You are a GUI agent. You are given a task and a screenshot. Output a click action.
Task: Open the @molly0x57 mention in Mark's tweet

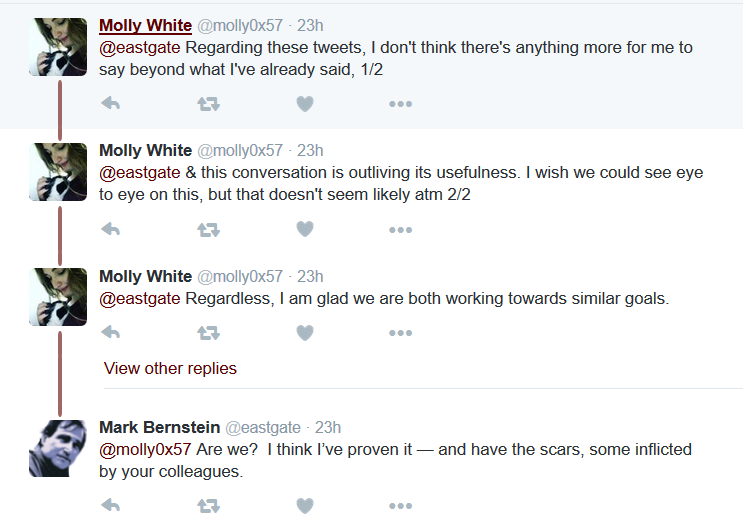point(145,449)
